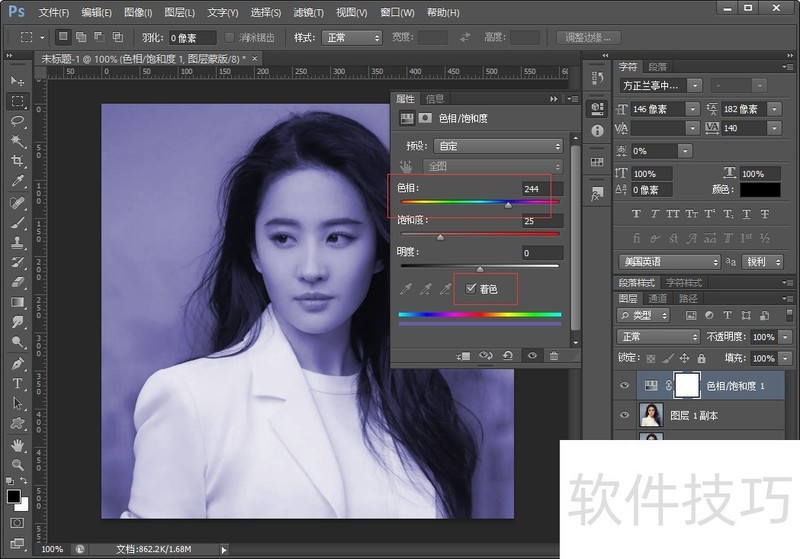Switch to the 字符样式 tab
This screenshot has width=800, height=559.
[684, 283]
